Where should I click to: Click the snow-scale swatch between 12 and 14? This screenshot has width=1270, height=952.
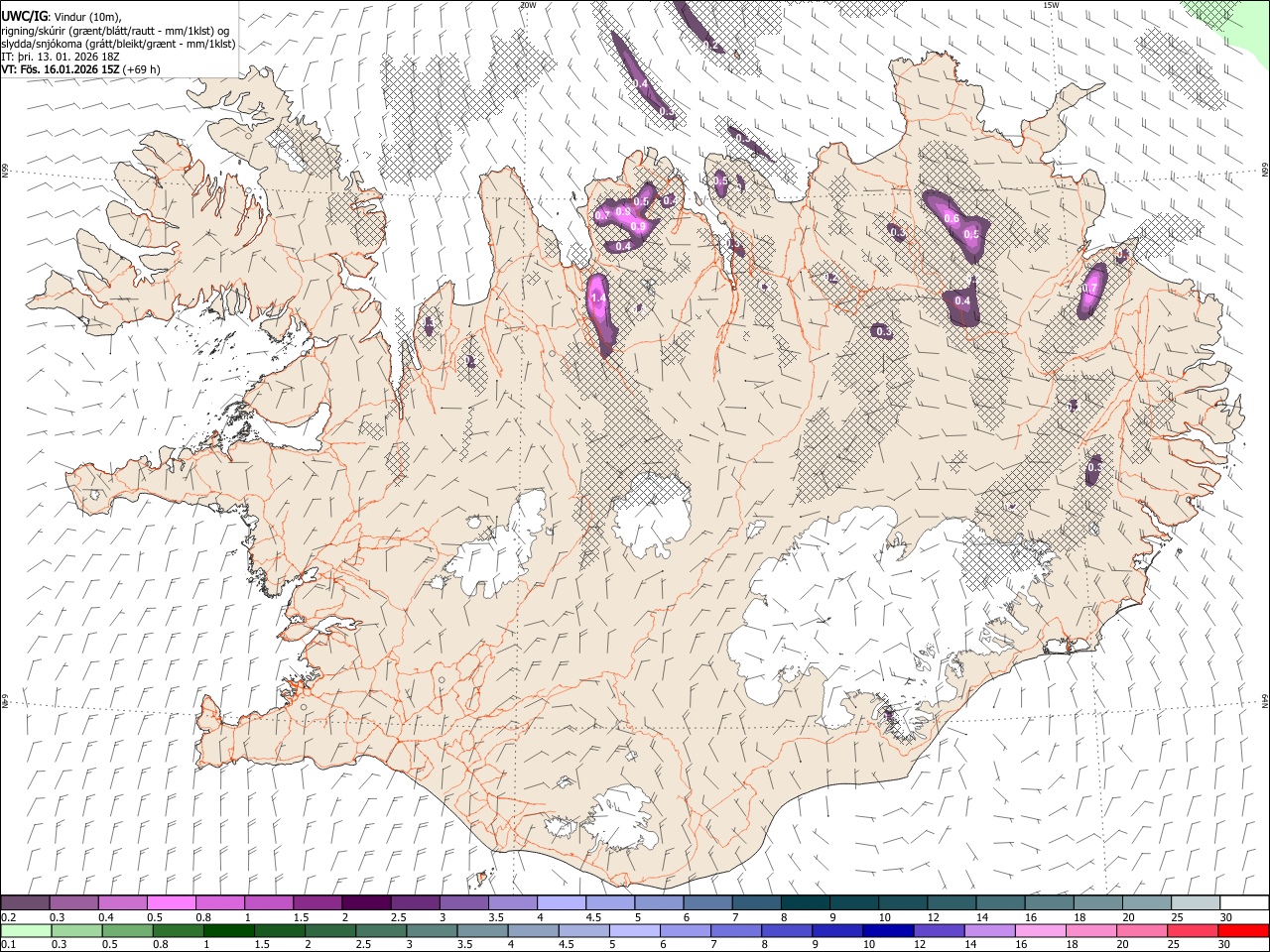pyautogui.click(x=952, y=902)
